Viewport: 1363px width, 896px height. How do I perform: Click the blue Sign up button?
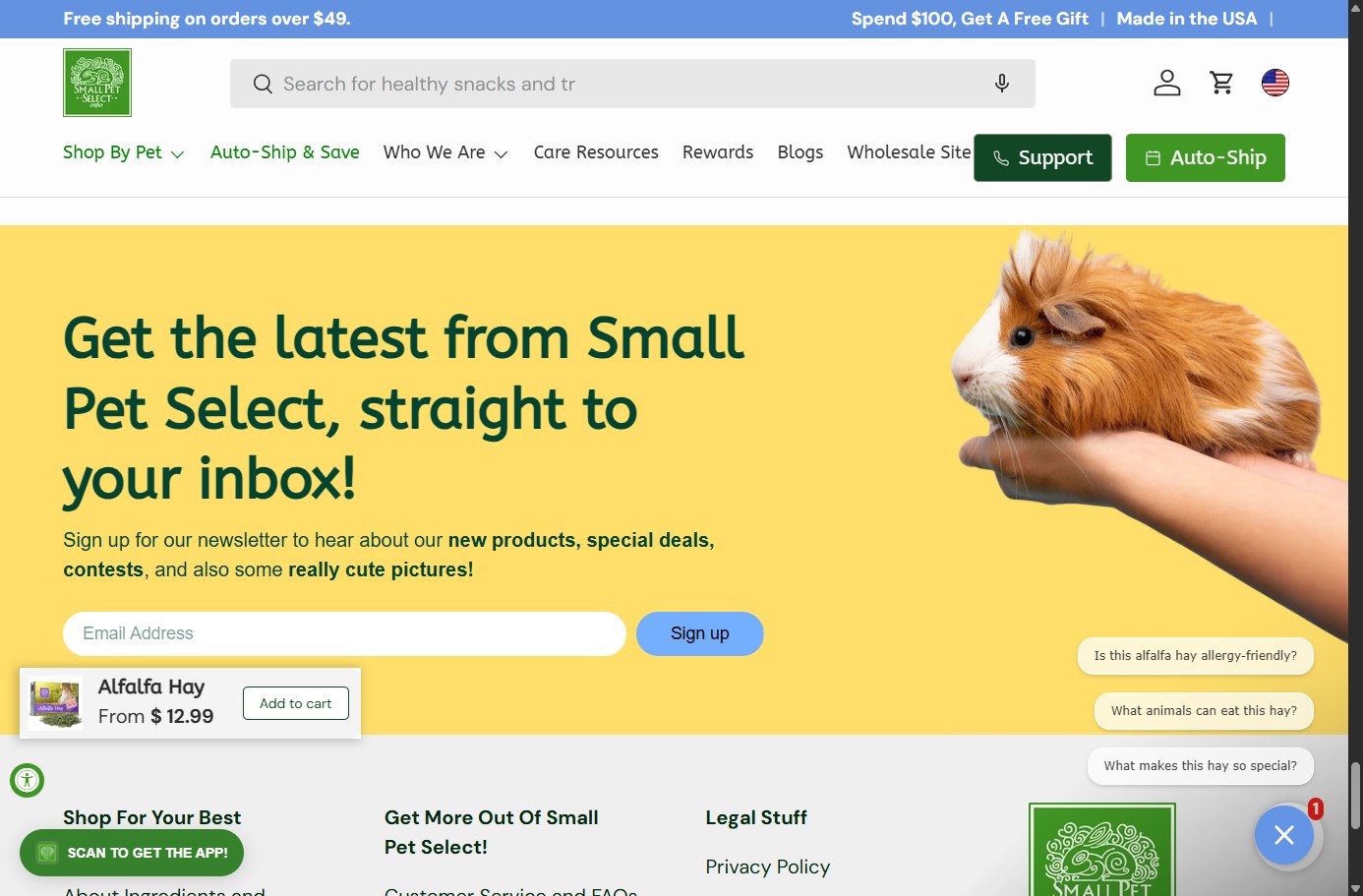coord(700,633)
